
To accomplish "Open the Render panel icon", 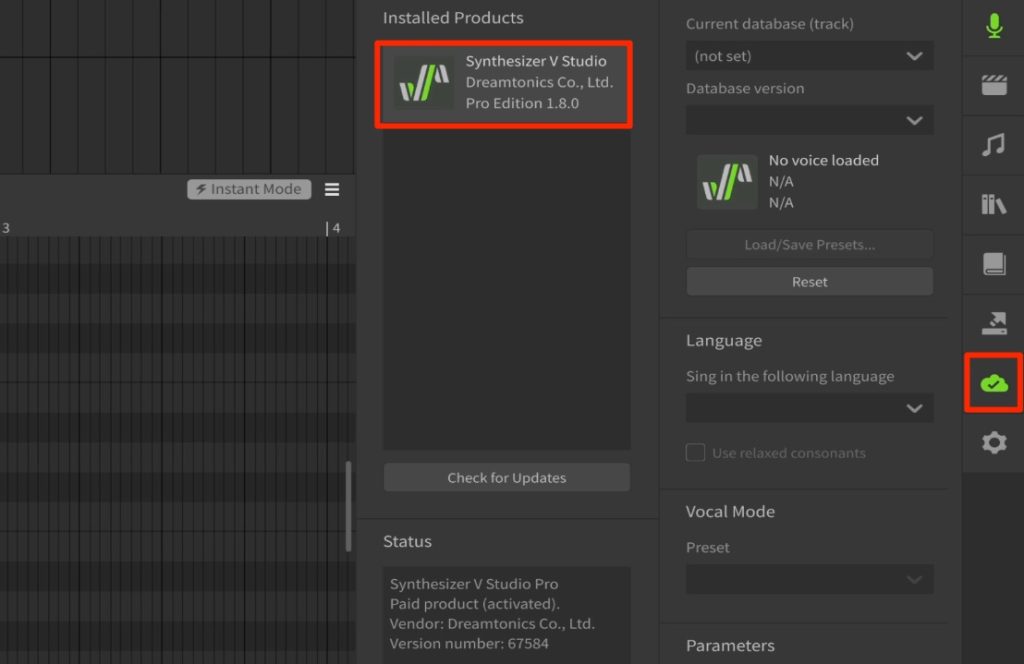I will [993, 322].
